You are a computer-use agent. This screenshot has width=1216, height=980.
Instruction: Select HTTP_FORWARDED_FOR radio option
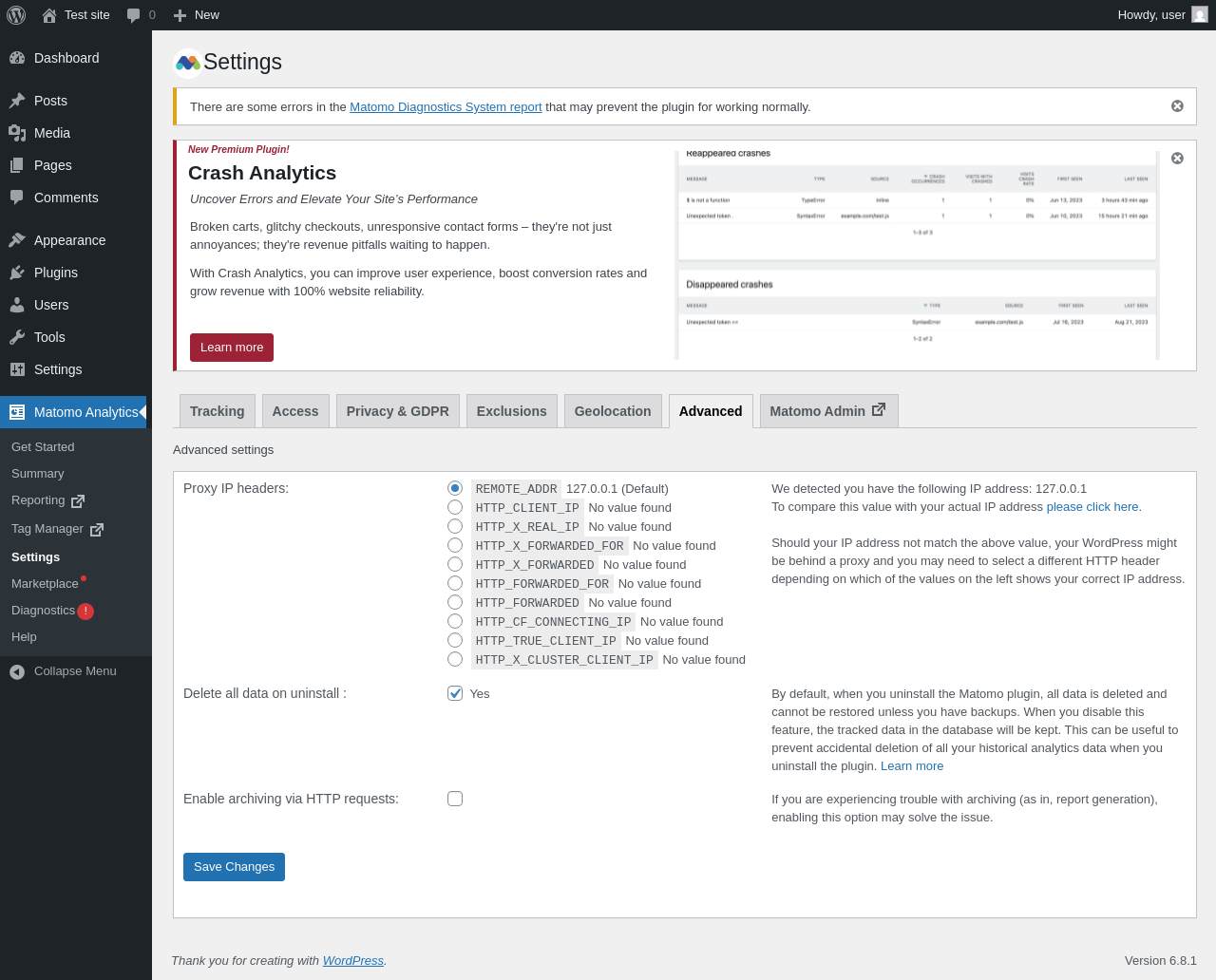click(x=455, y=583)
